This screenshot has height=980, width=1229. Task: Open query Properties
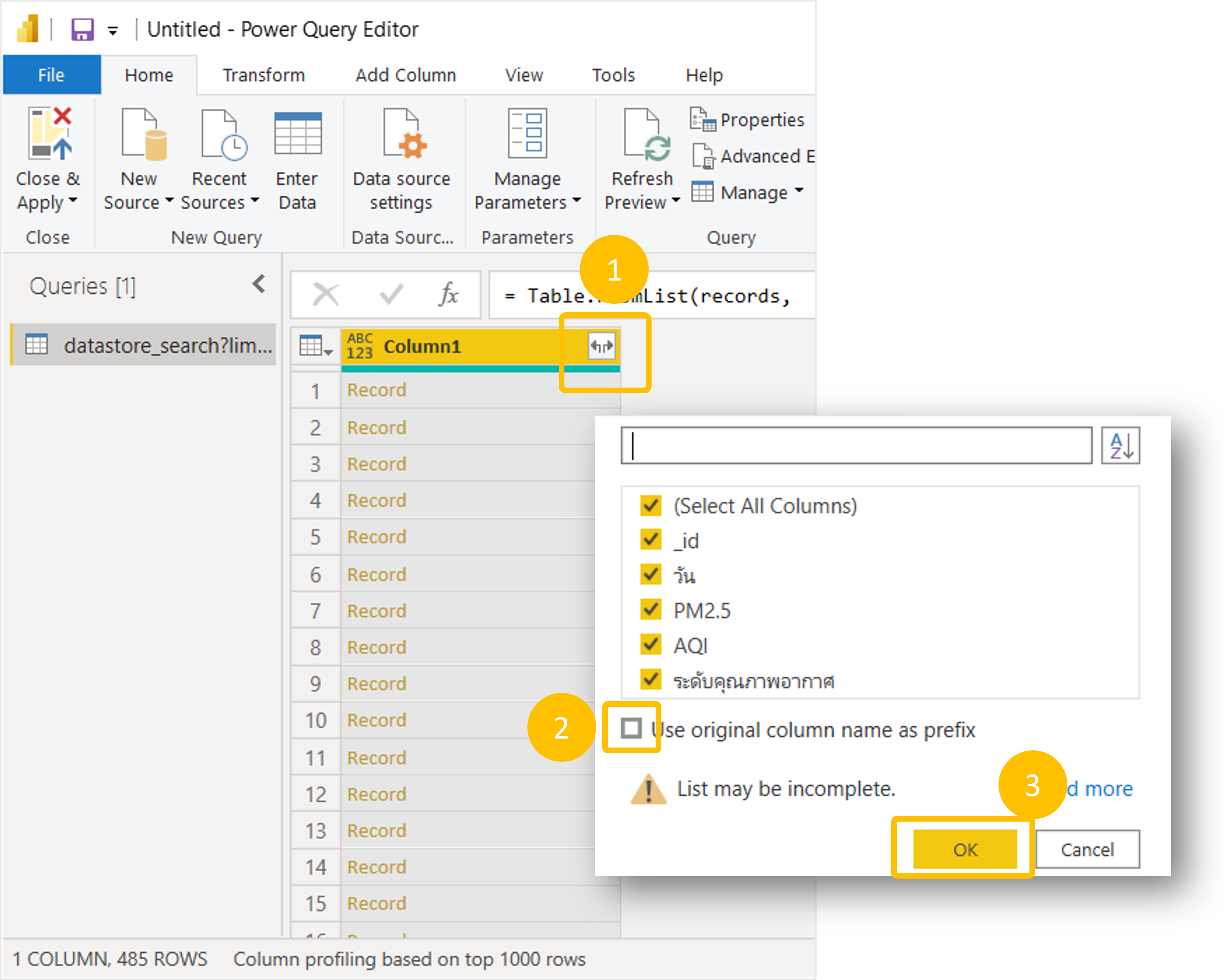coord(747,120)
